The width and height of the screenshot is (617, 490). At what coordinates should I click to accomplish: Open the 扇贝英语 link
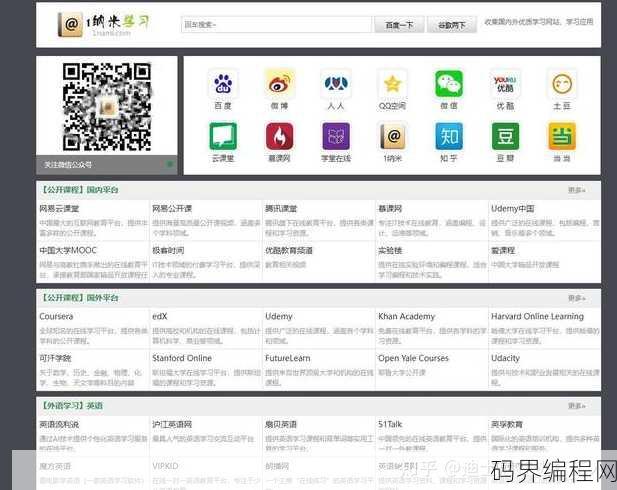click(x=281, y=425)
